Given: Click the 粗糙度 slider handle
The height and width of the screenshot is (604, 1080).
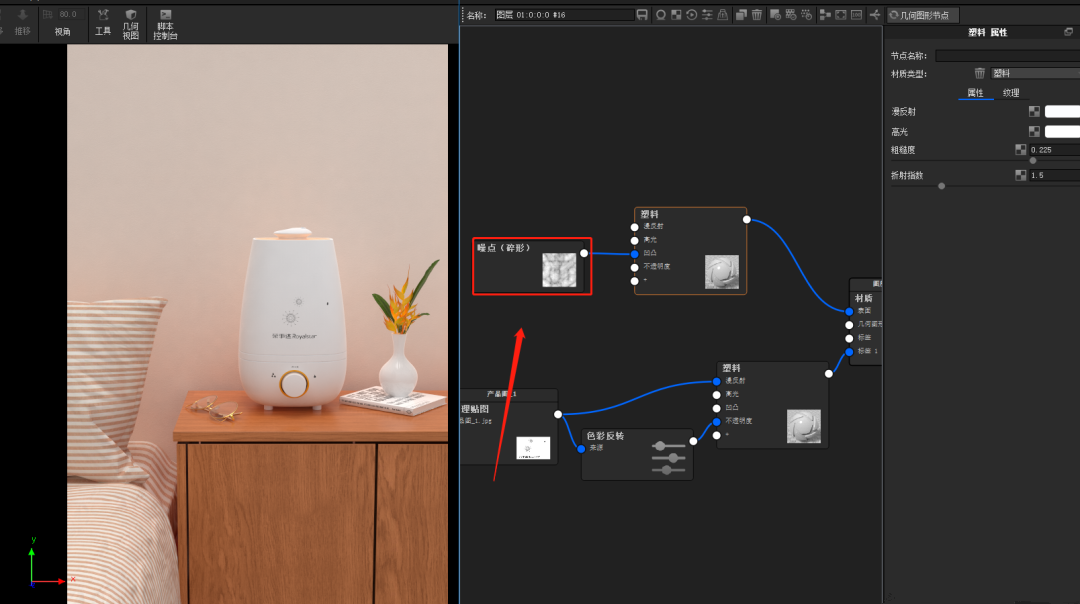Looking at the screenshot, I should (1033, 160).
